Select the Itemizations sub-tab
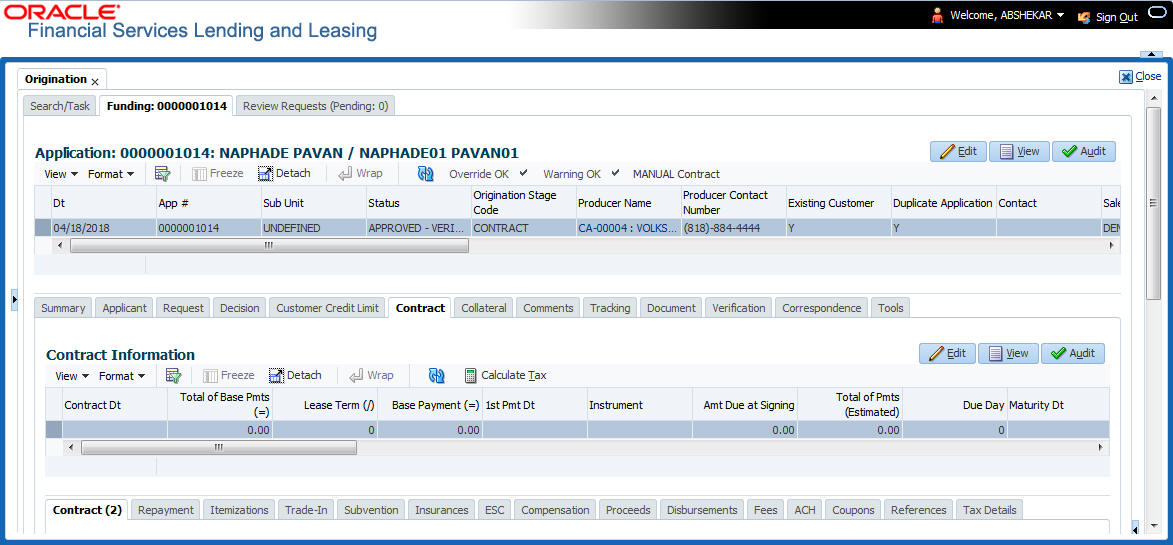 (239, 509)
